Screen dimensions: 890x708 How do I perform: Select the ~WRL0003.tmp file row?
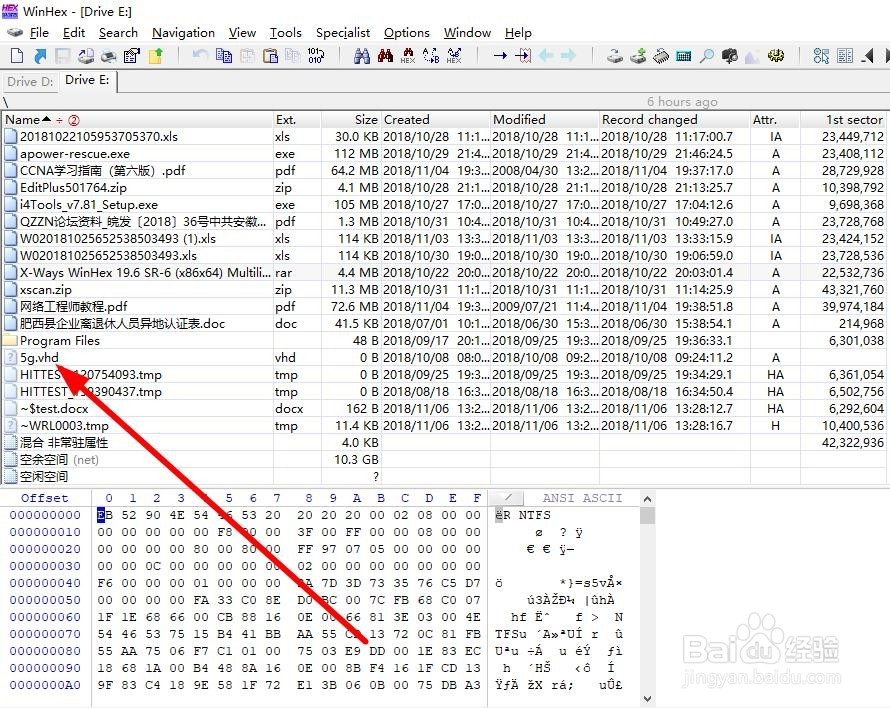444,426
